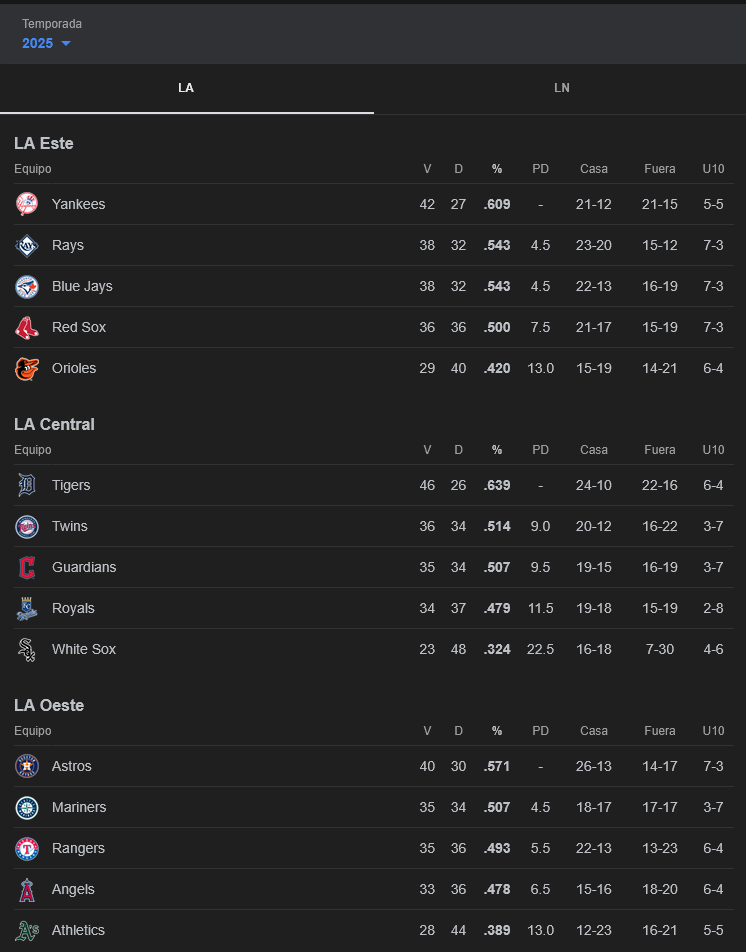
Task: Click the Guardians C logo
Action: point(27,567)
